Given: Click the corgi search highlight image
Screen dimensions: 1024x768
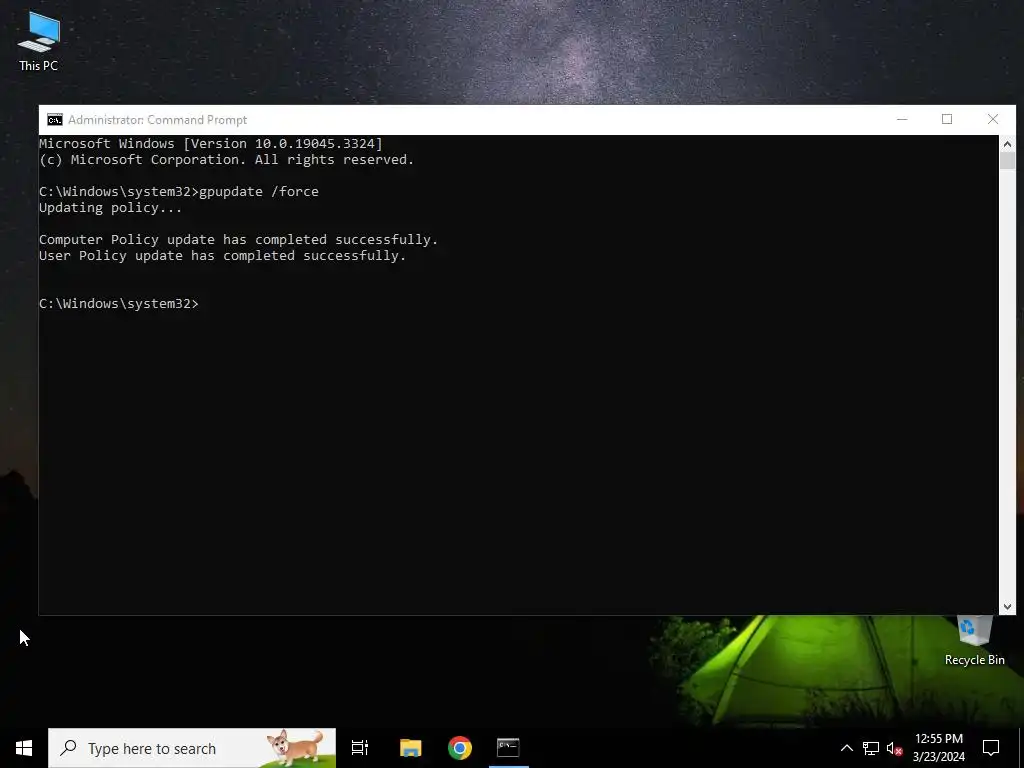Looking at the screenshot, I should click(295, 748).
